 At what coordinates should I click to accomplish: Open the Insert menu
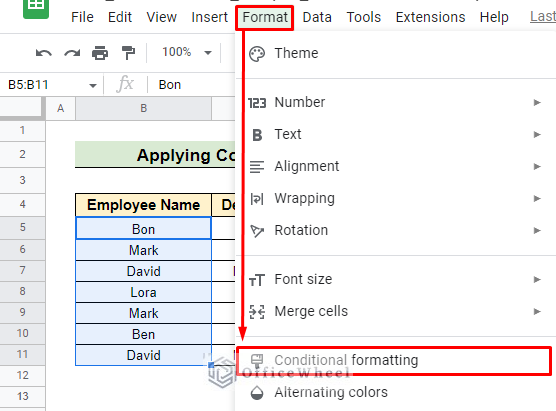pos(210,17)
